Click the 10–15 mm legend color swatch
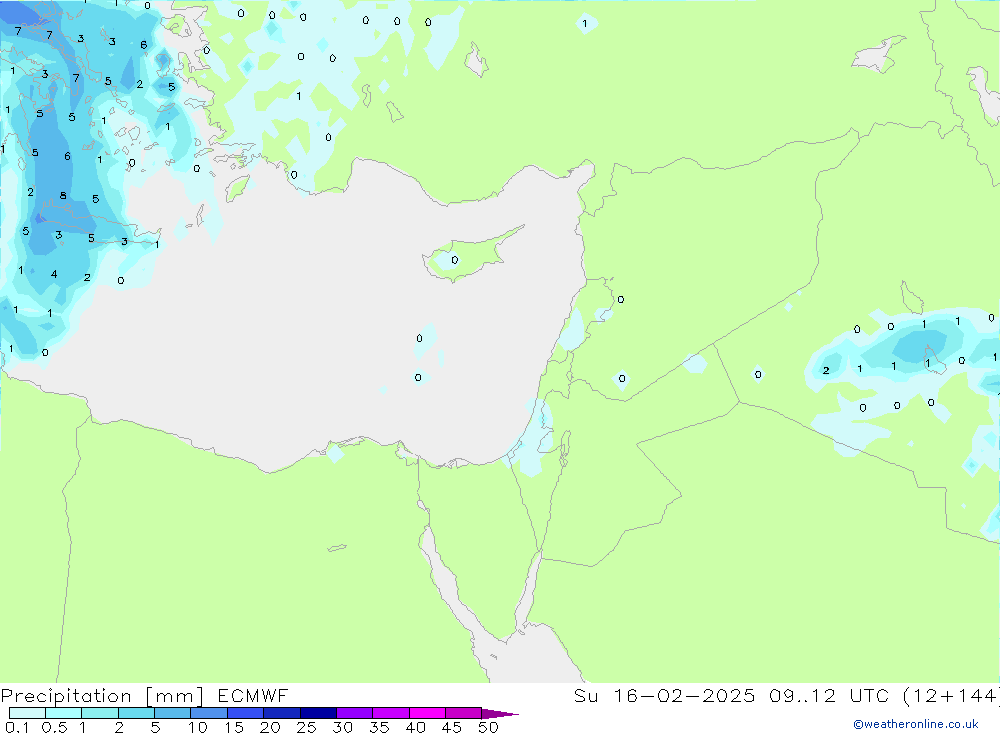The width and height of the screenshot is (1000, 733). point(209,713)
